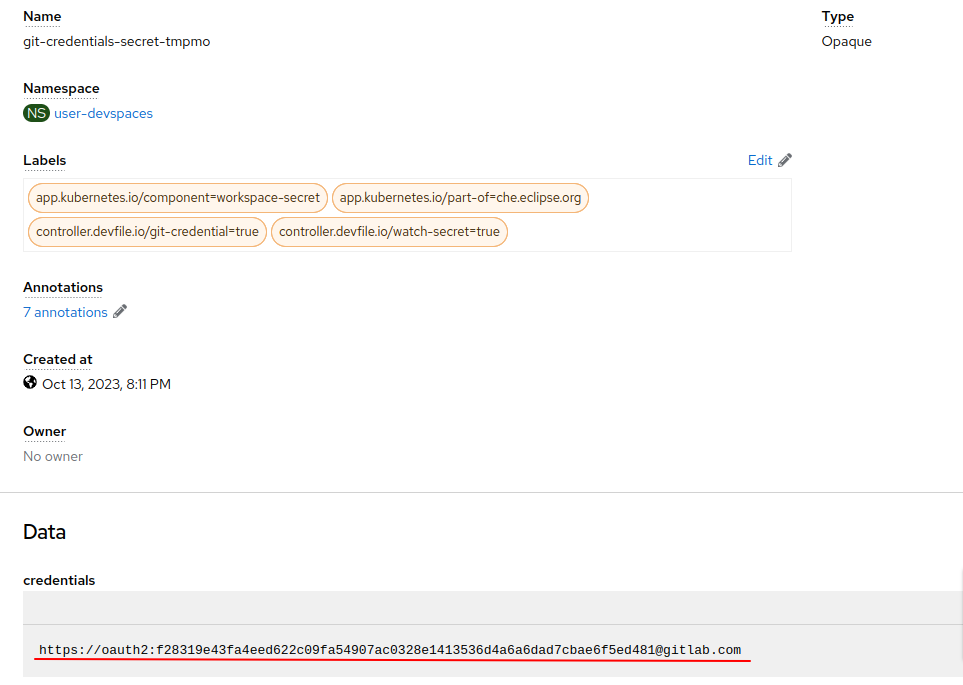Click the Type field heading

pos(838,17)
